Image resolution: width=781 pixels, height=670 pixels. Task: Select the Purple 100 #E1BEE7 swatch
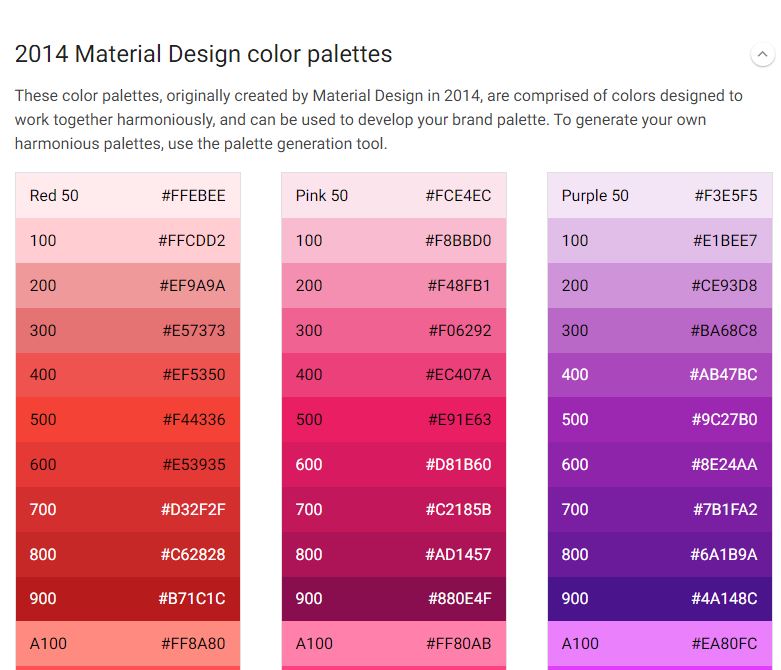click(660, 241)
